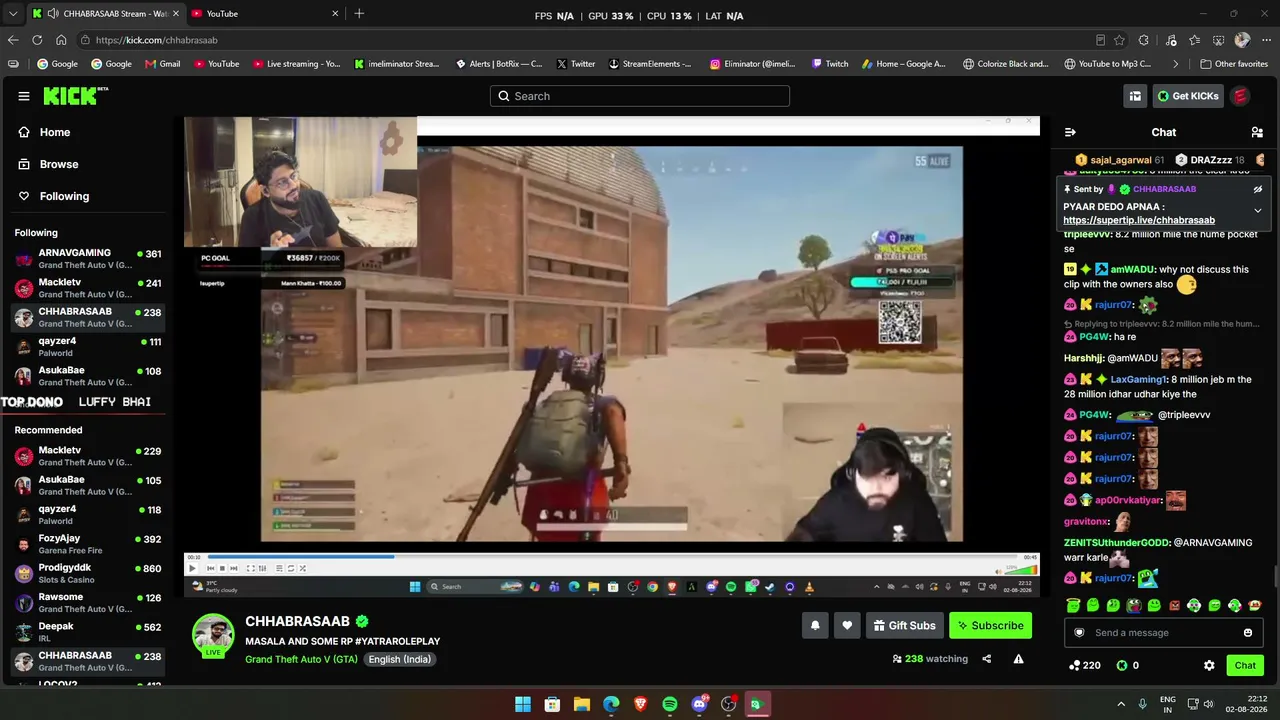The height and width of the screenshot is (720, 1280).
Task: Open Rawsome channel in Recommended
Action: point(88,603)
